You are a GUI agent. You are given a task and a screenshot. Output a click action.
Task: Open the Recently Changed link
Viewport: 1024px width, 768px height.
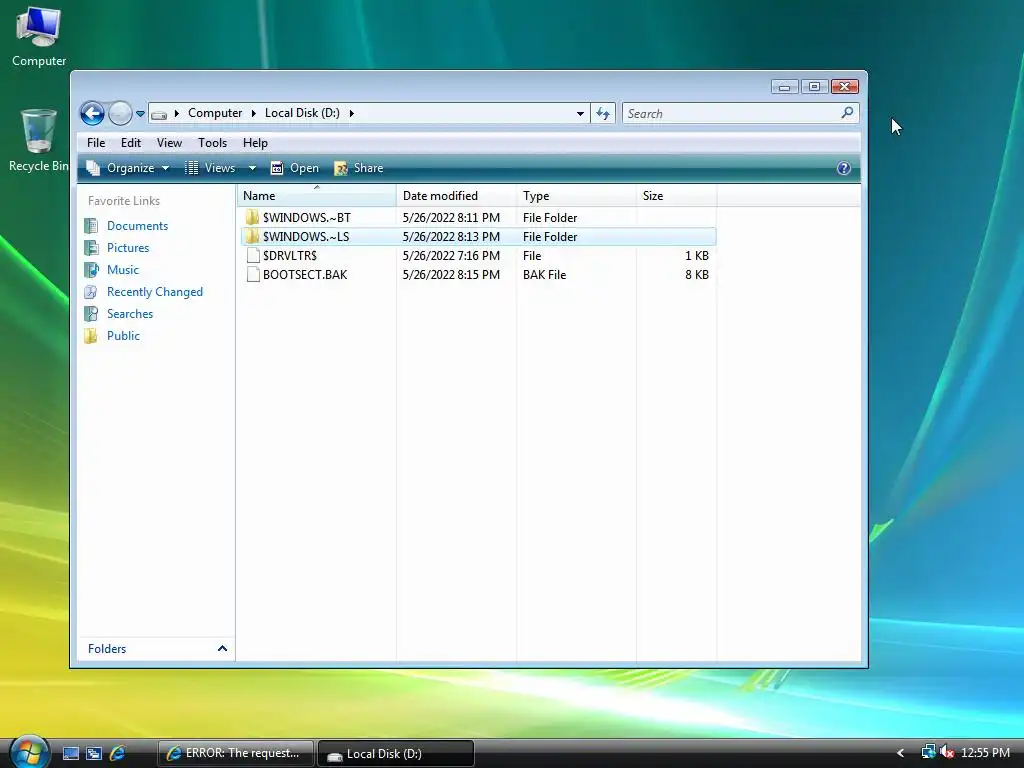coord(155,292)
